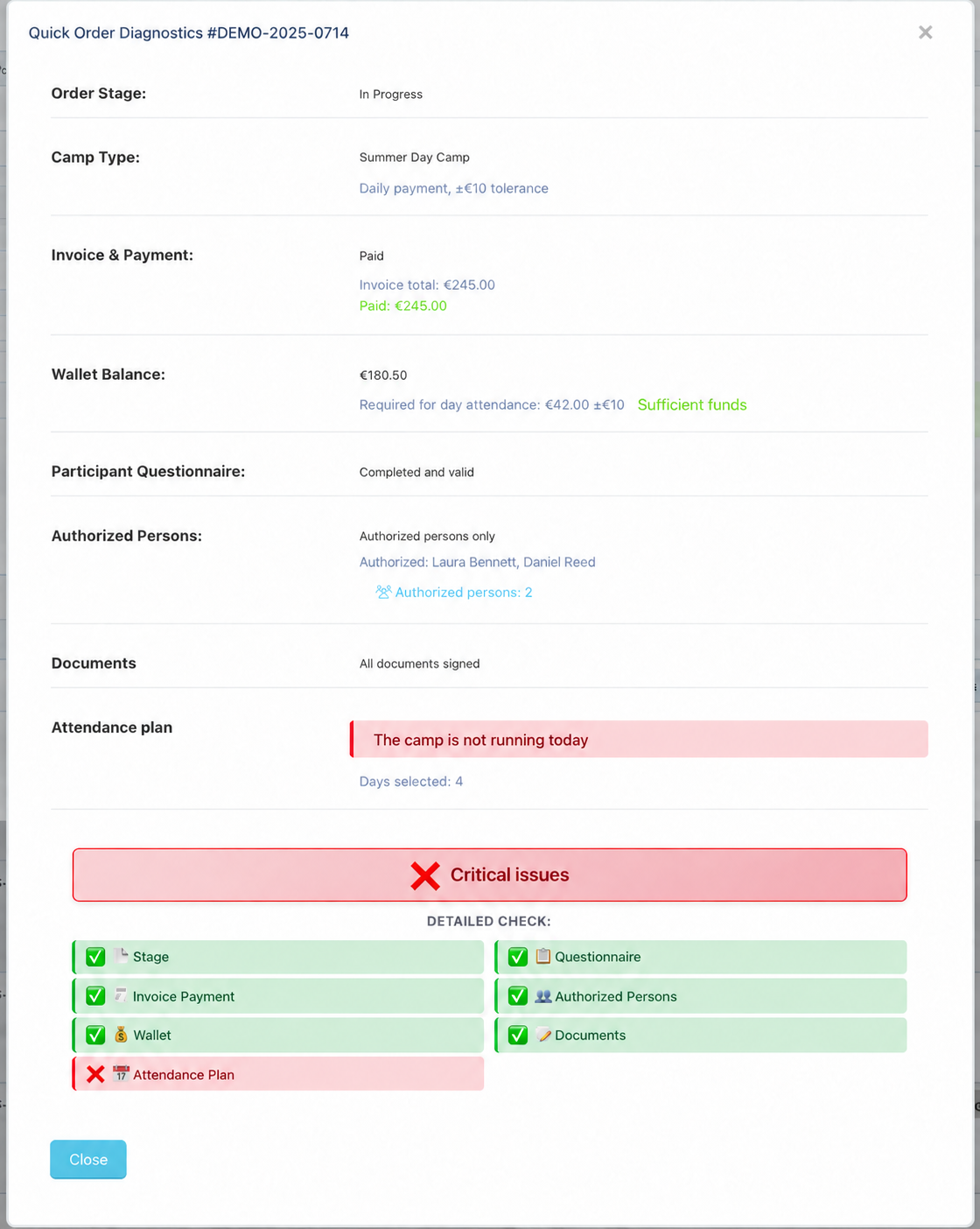The image size is (980, 1229).
Task: Click the 'Authorized persons only' text
Action: (x=427, y=536)
